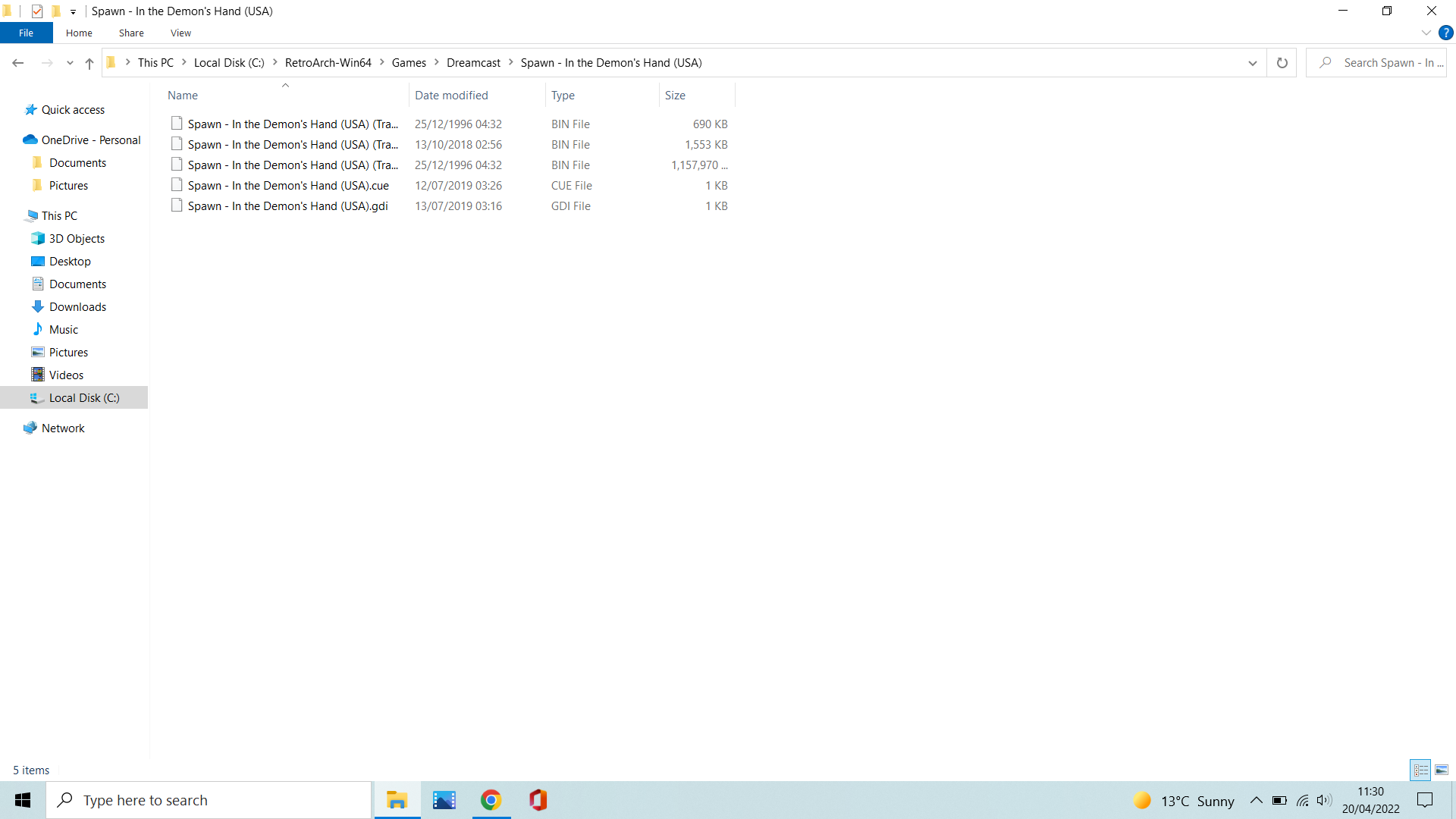The image size is (1456, 819).
Task: Select This PC in navigation pane
Action: click(x=59, y=216)
